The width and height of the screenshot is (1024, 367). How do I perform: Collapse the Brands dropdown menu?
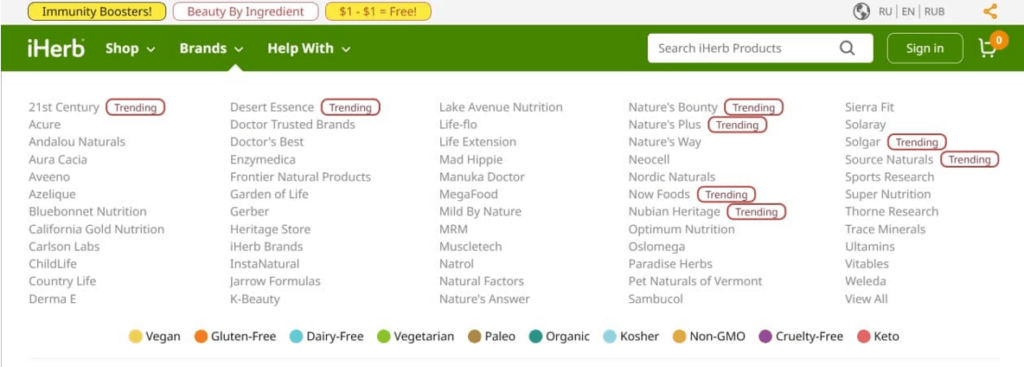coord(212,48)
